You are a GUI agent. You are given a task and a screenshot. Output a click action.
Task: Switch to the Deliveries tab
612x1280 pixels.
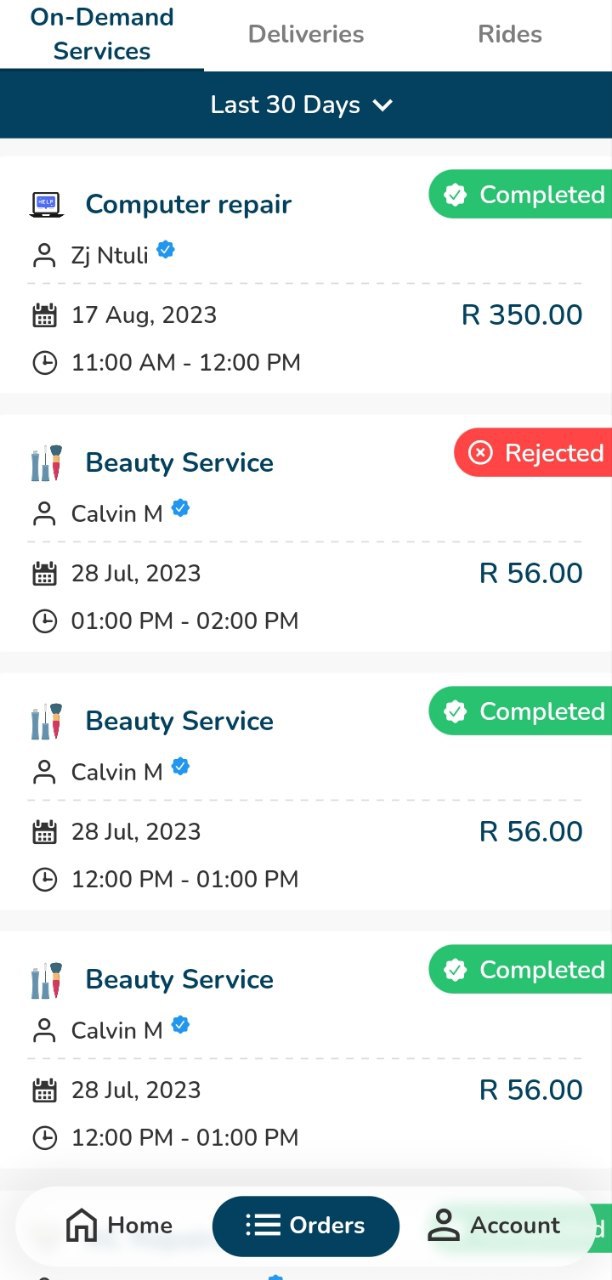click(x=306, y=35)
